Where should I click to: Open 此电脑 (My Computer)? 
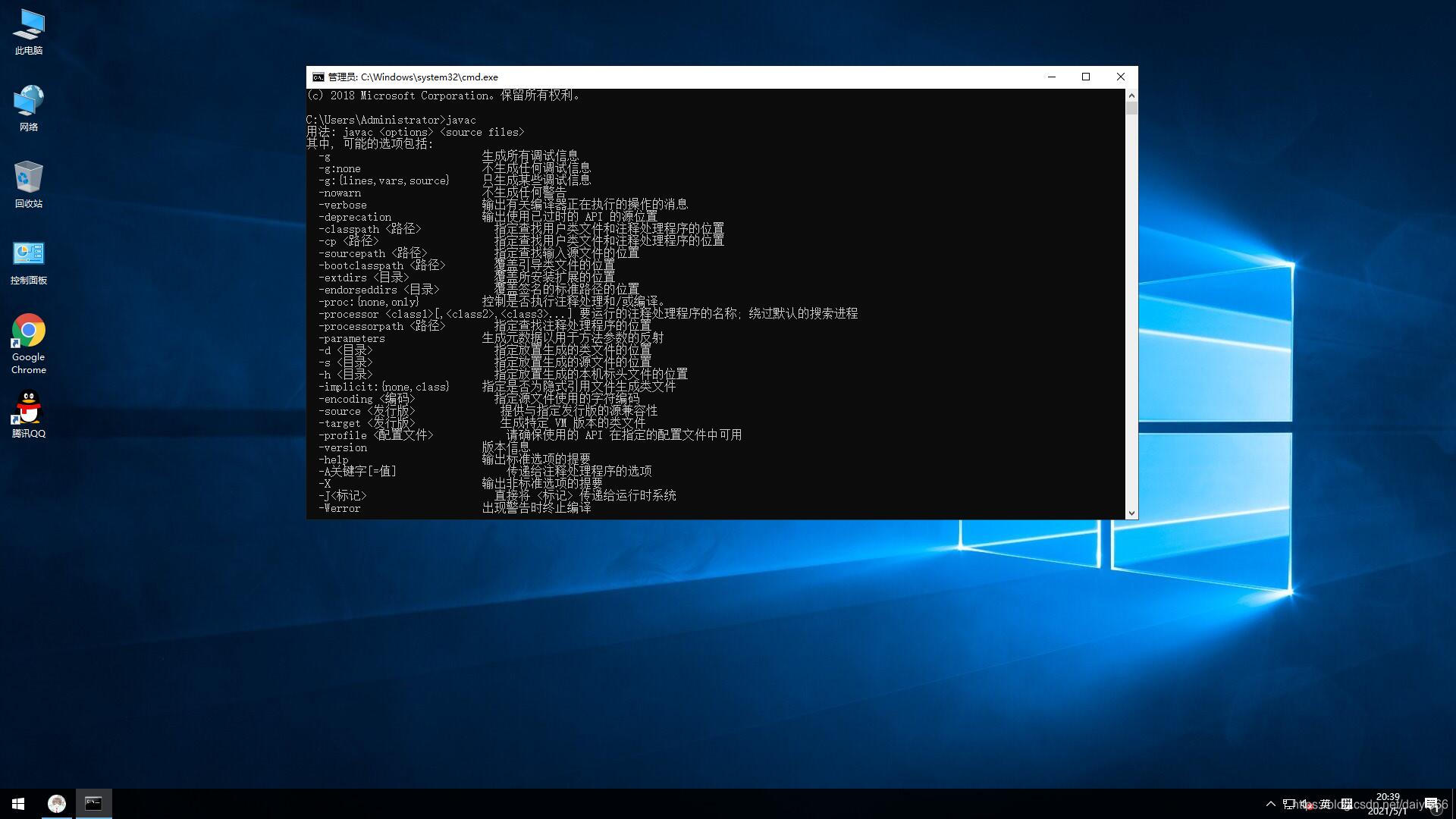click(x=27, y=31)
